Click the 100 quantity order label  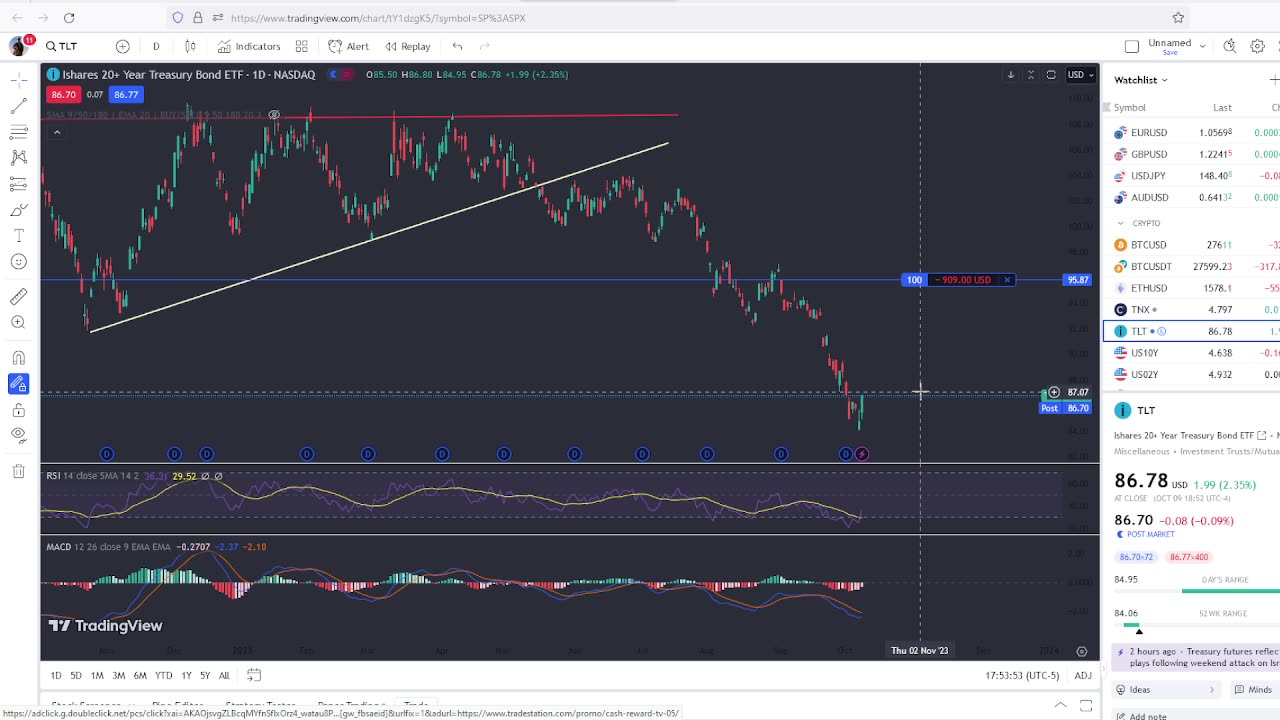click(914, 280)
